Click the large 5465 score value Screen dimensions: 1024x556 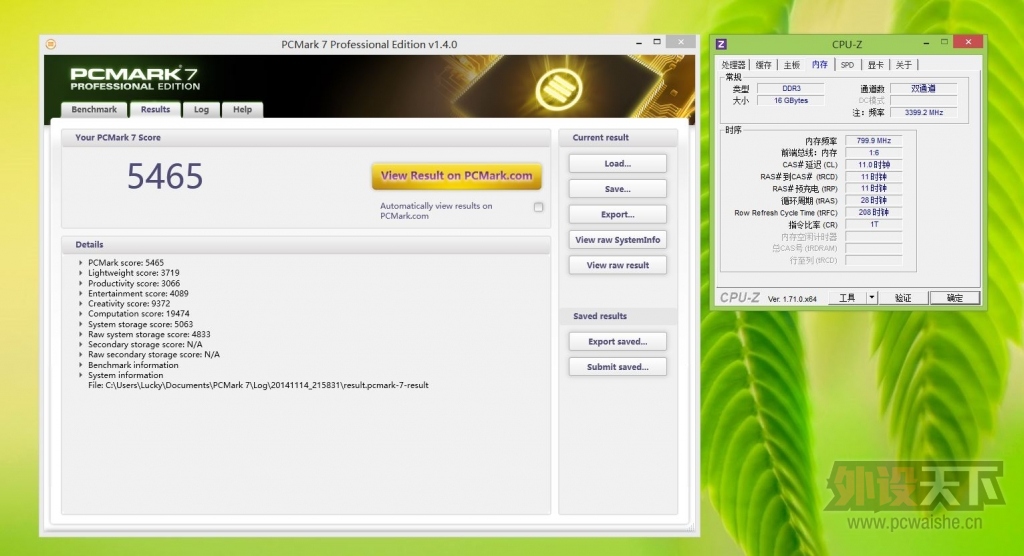coord(165,176)
